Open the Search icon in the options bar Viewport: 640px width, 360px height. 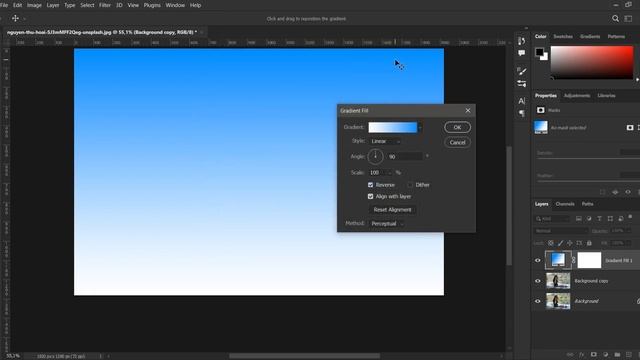pos(616,18)
